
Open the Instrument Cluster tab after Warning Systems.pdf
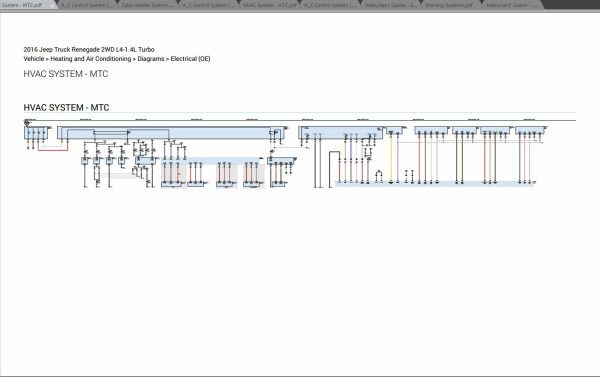pyautogui.click(x=511, y=5)
